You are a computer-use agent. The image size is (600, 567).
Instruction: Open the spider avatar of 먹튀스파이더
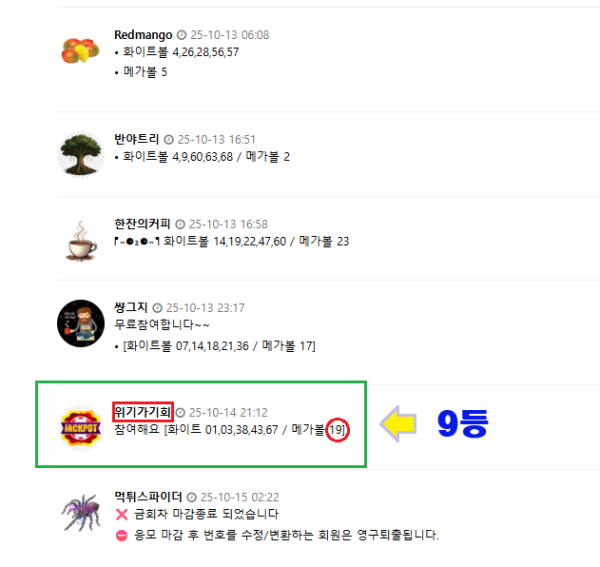tap(81, 512)
